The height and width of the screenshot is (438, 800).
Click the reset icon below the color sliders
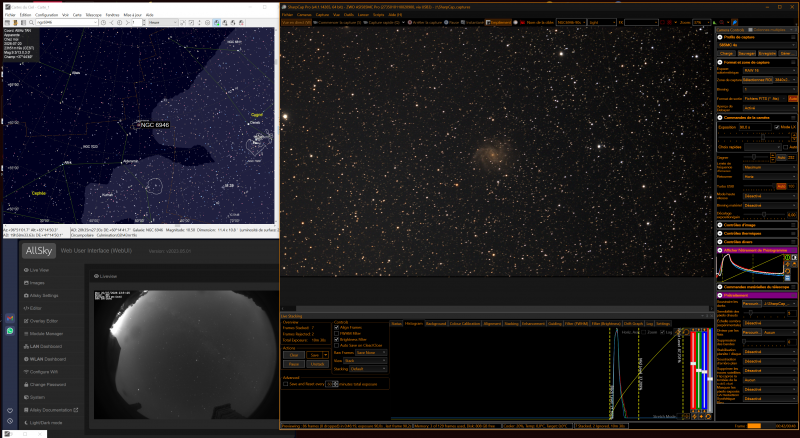(x=708, y=417)
